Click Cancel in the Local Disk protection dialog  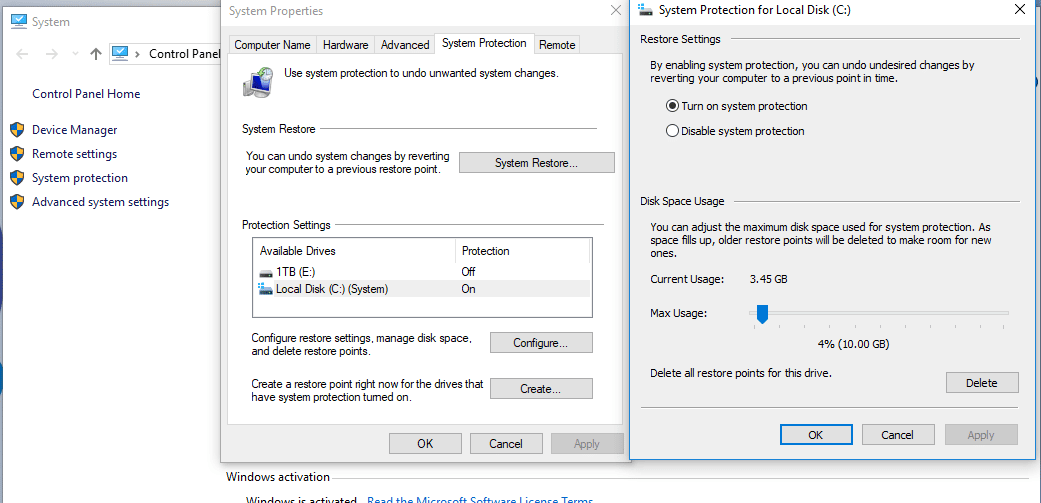point(898,435)
